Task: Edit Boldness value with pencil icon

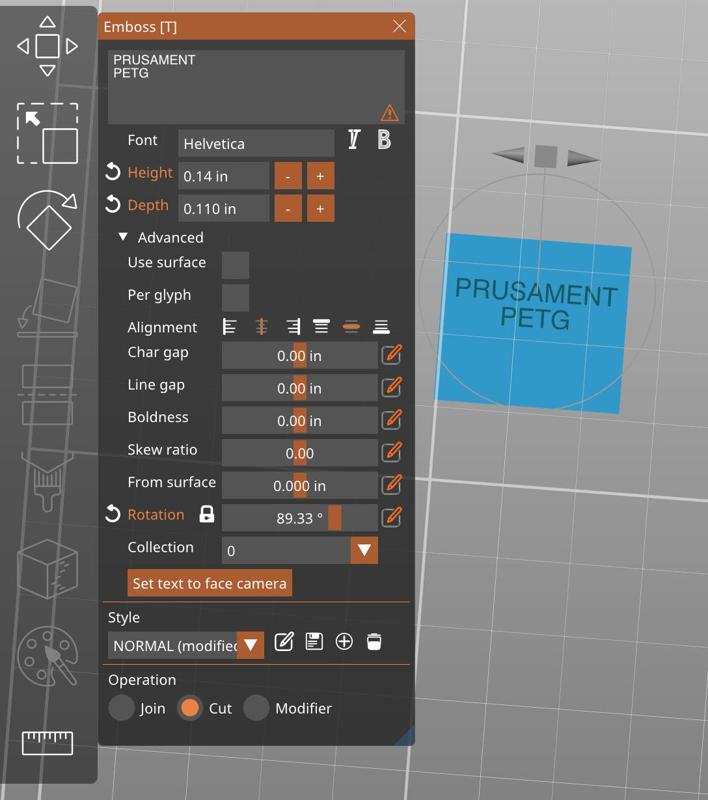Action: tap(391, 419)
